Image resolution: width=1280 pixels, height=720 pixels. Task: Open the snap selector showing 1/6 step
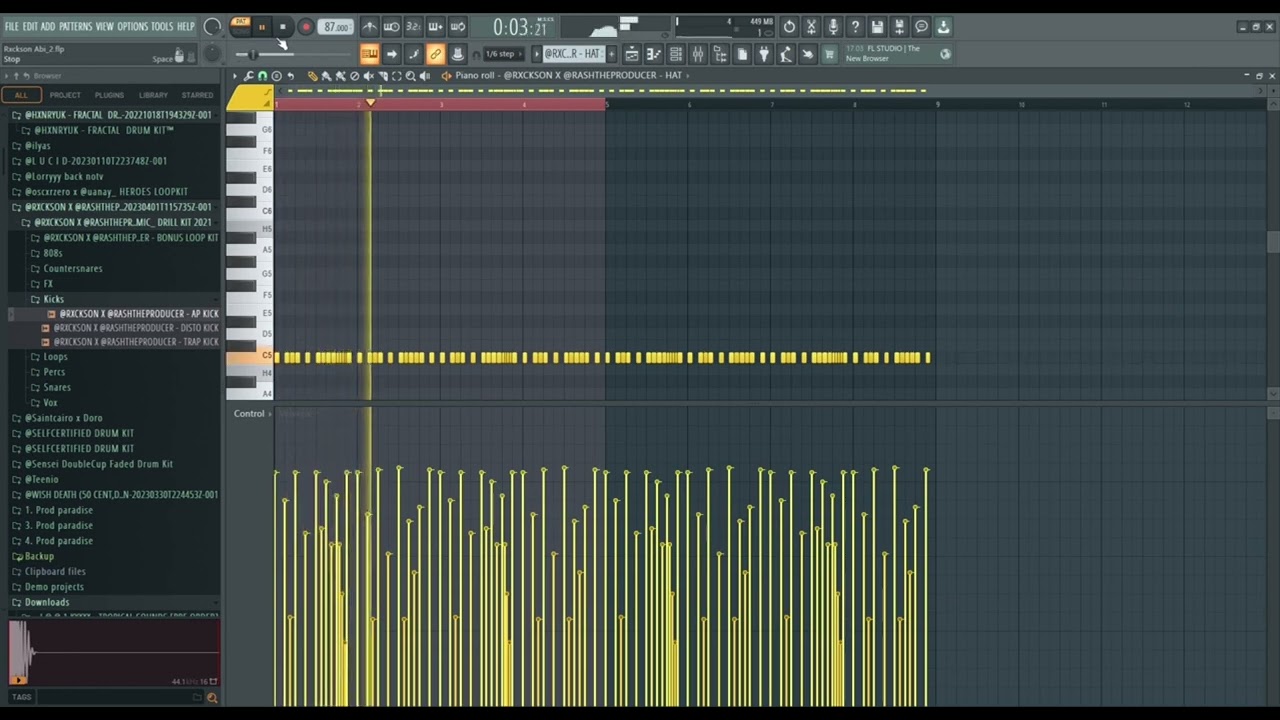pos(505,54)
